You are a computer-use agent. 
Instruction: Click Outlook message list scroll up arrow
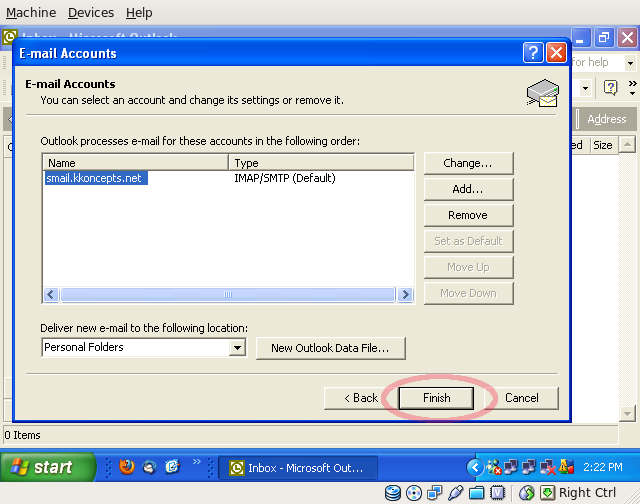point(627,145)
